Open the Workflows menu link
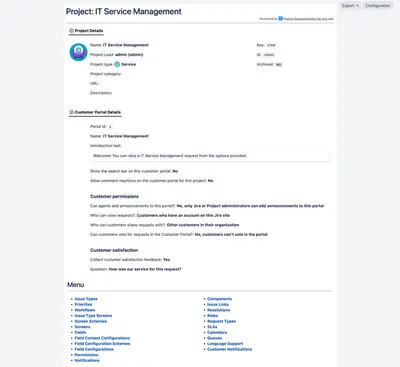The image size is (400, 367). [x=85, y=310]
